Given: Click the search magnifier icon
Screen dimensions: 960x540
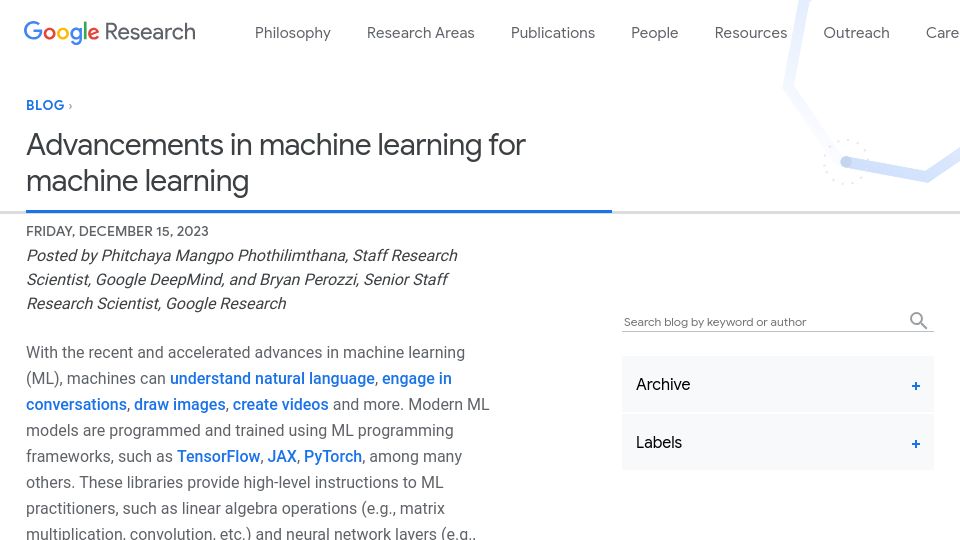Looking at the screenshot, I should (918, 320).
